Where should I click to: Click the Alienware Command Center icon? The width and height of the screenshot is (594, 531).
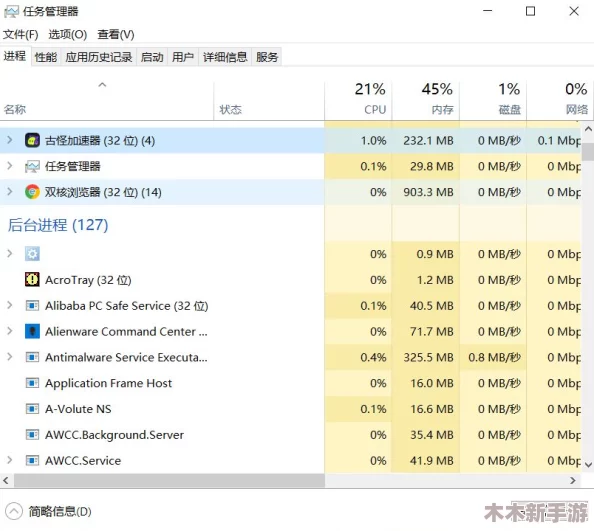pos(32,331)
